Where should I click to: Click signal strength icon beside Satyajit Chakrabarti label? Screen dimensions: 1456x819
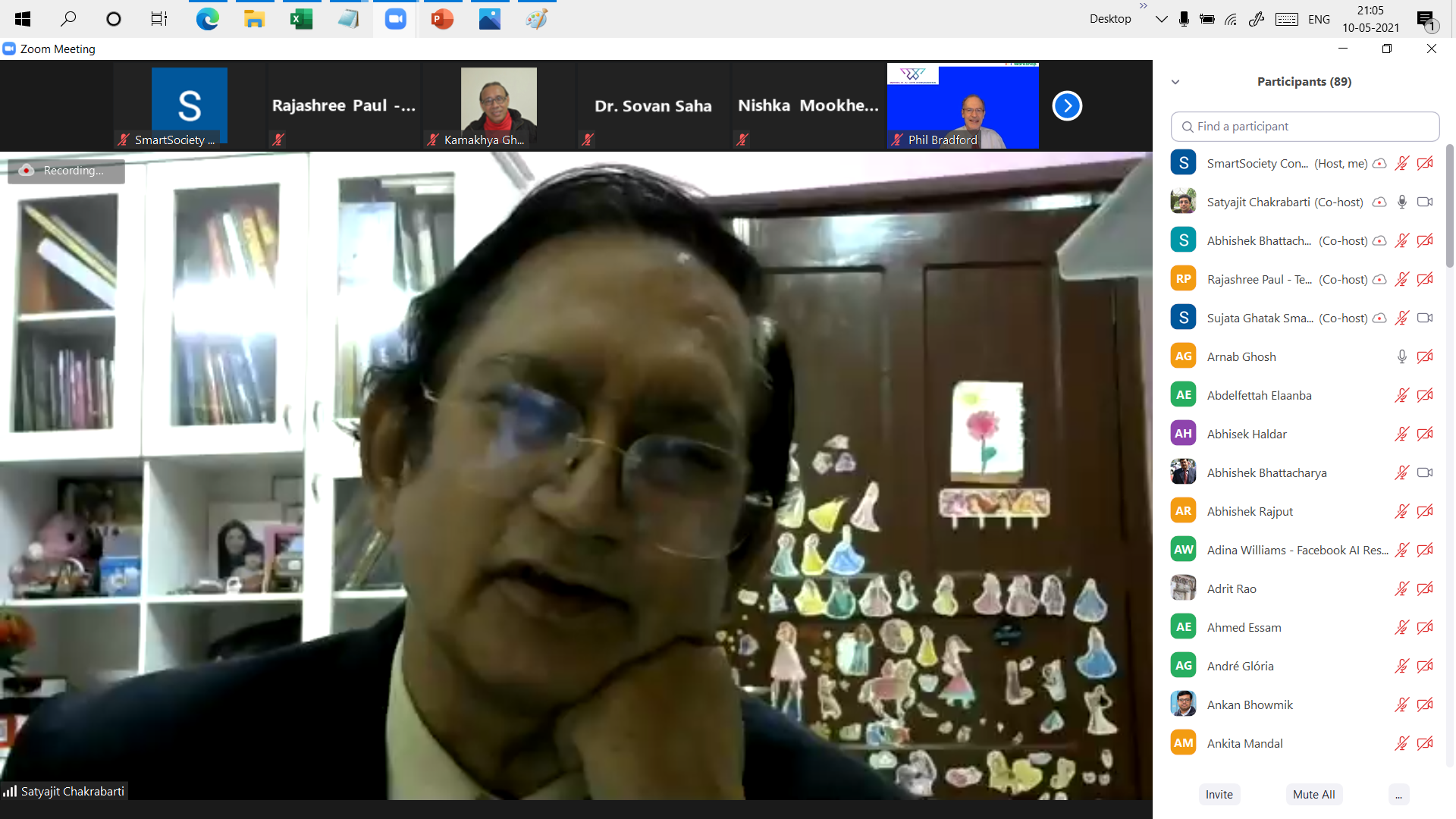tap(10, 791)
